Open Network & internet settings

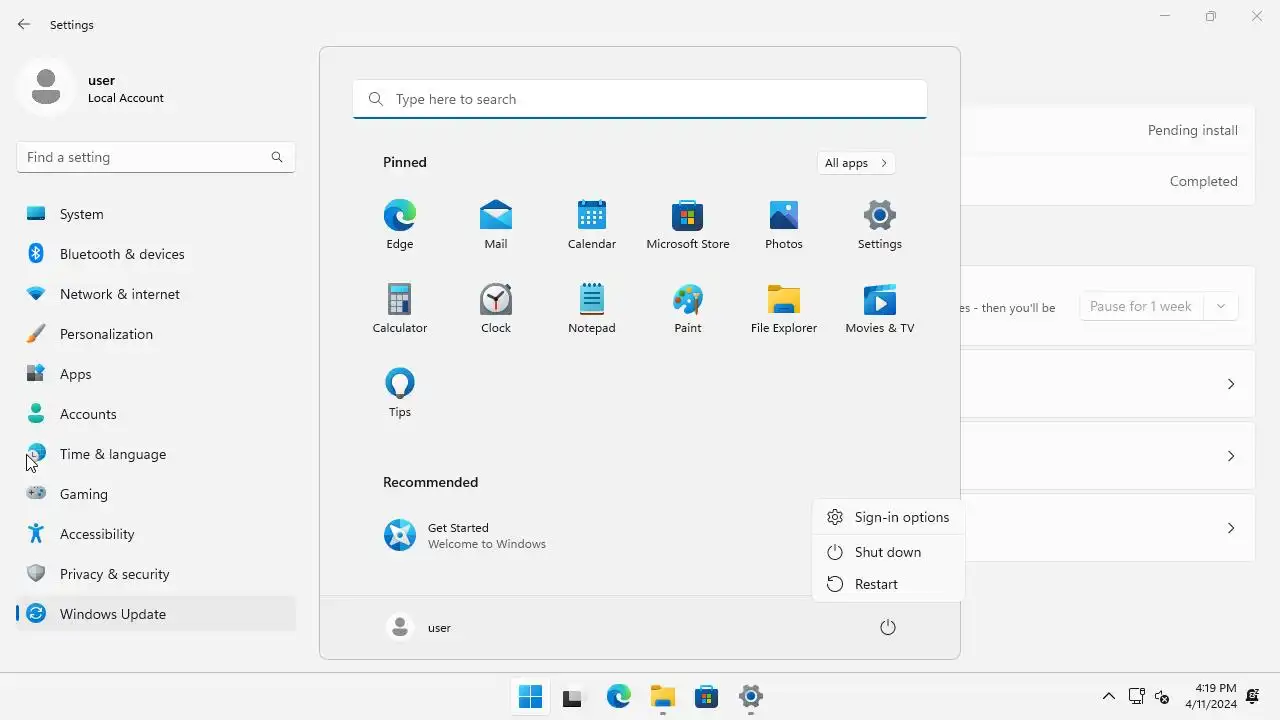tap(156, 294)
